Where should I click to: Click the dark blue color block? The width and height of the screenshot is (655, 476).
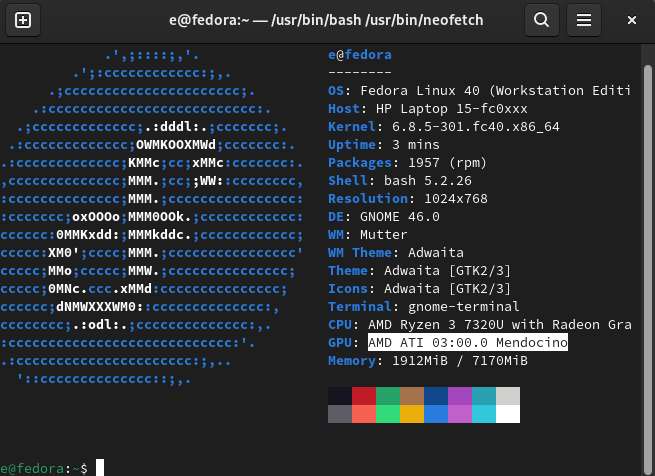[x=436, y=396]
